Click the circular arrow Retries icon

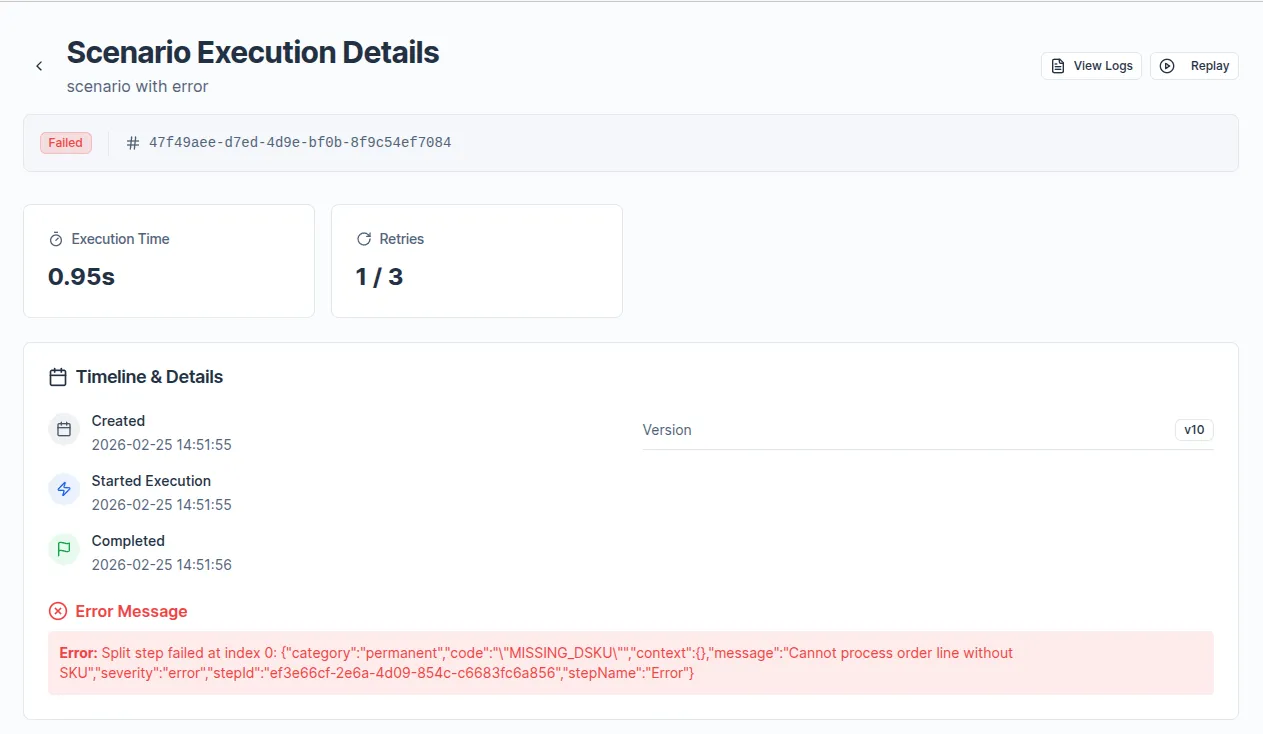point(364,240)
